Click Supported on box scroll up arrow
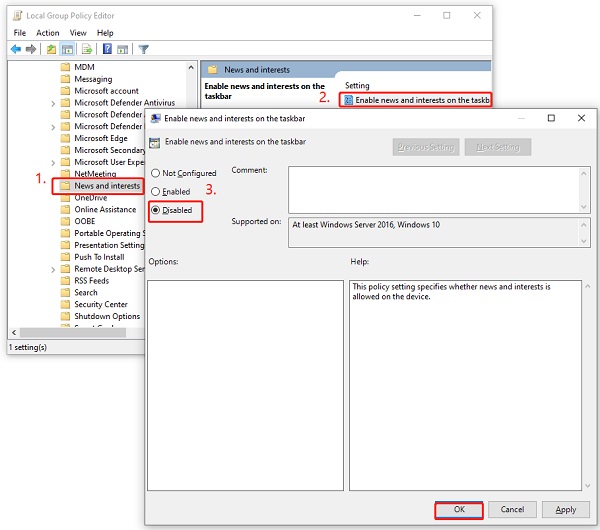Image resolution: width=600 pixels, height=530 pixels. coord(584,225)
